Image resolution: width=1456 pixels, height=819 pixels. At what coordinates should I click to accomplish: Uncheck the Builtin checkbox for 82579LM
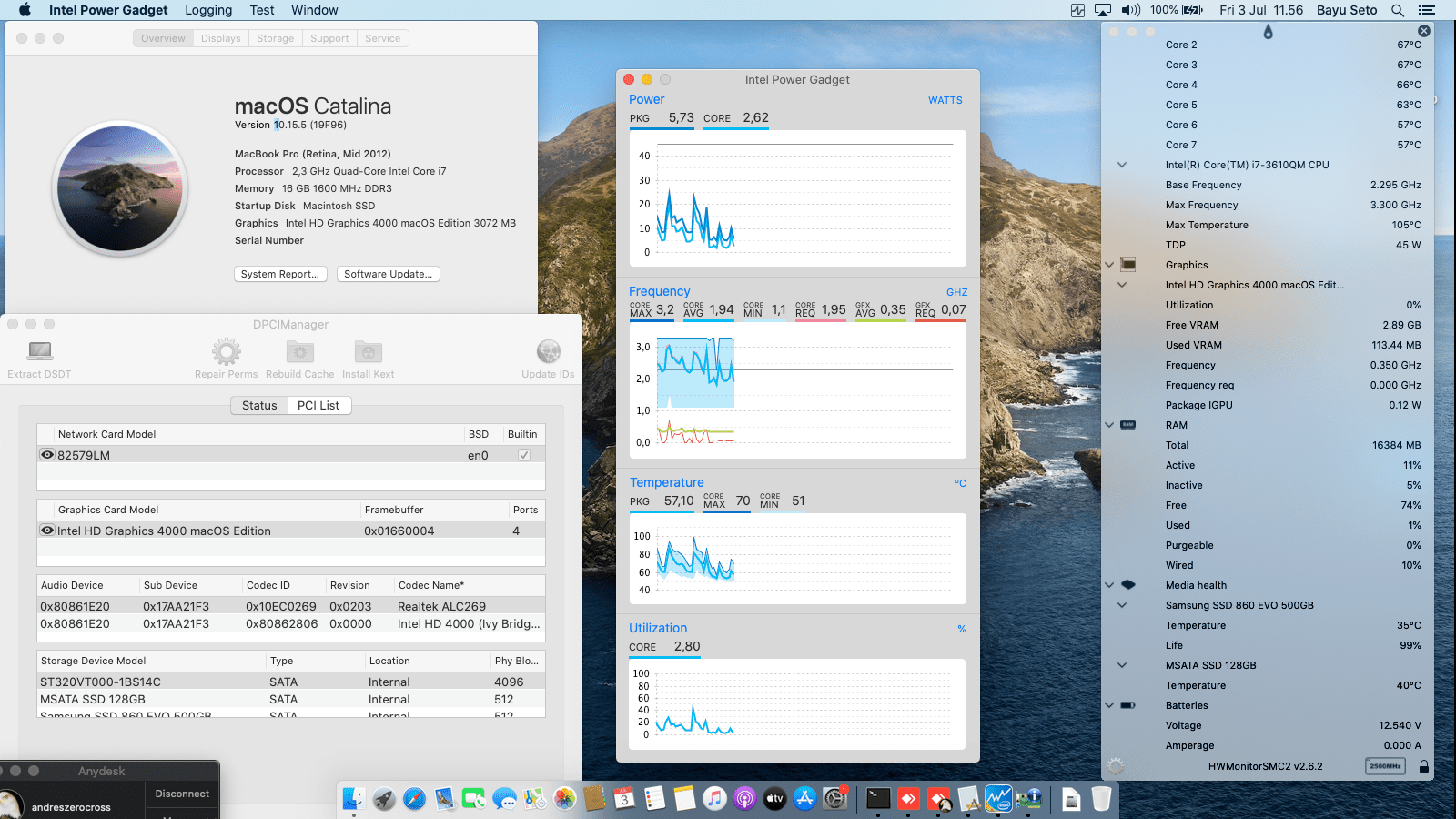523,454
